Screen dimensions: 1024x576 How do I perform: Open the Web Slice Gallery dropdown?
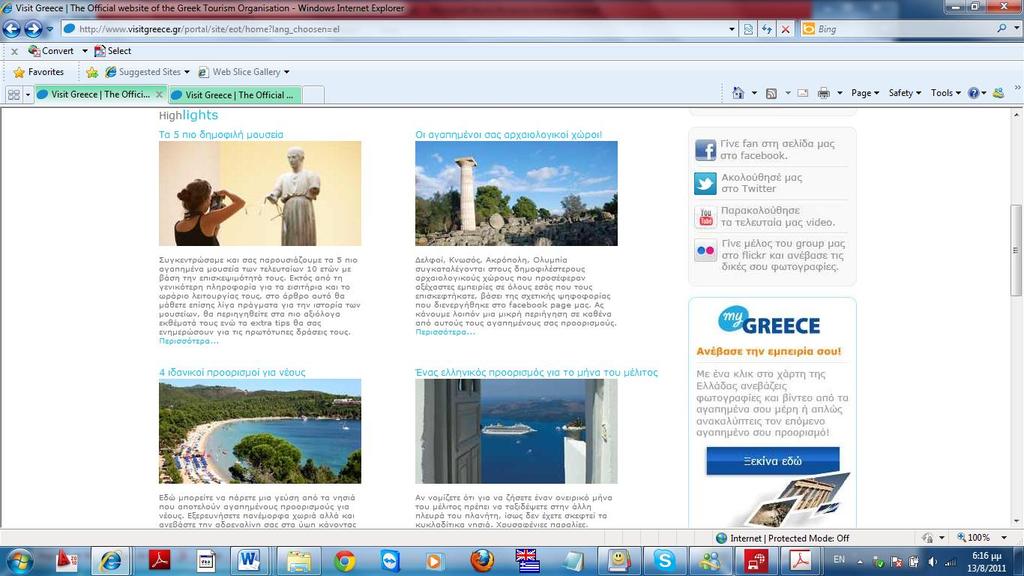click(x=244, y=72)
